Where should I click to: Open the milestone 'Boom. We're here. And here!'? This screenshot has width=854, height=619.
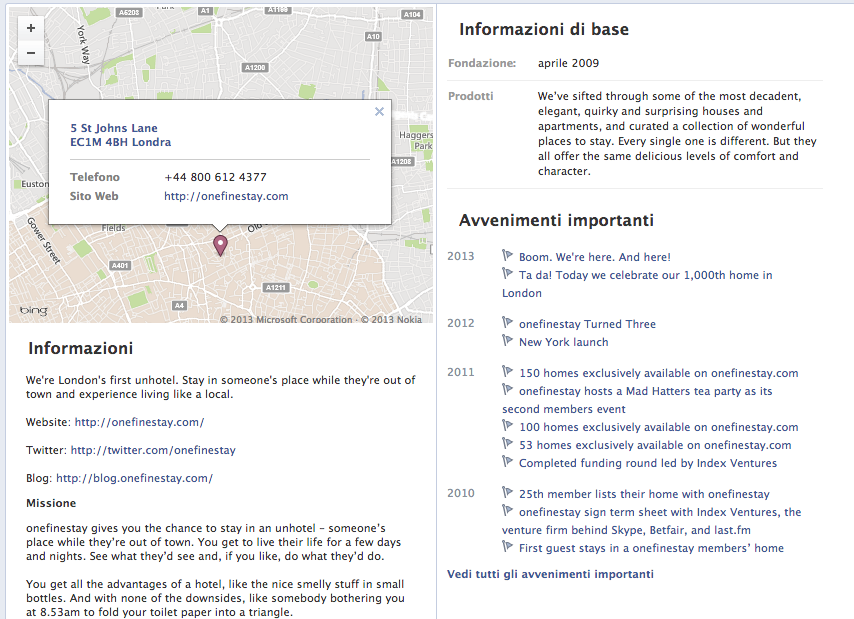click(x=595, y=257)
